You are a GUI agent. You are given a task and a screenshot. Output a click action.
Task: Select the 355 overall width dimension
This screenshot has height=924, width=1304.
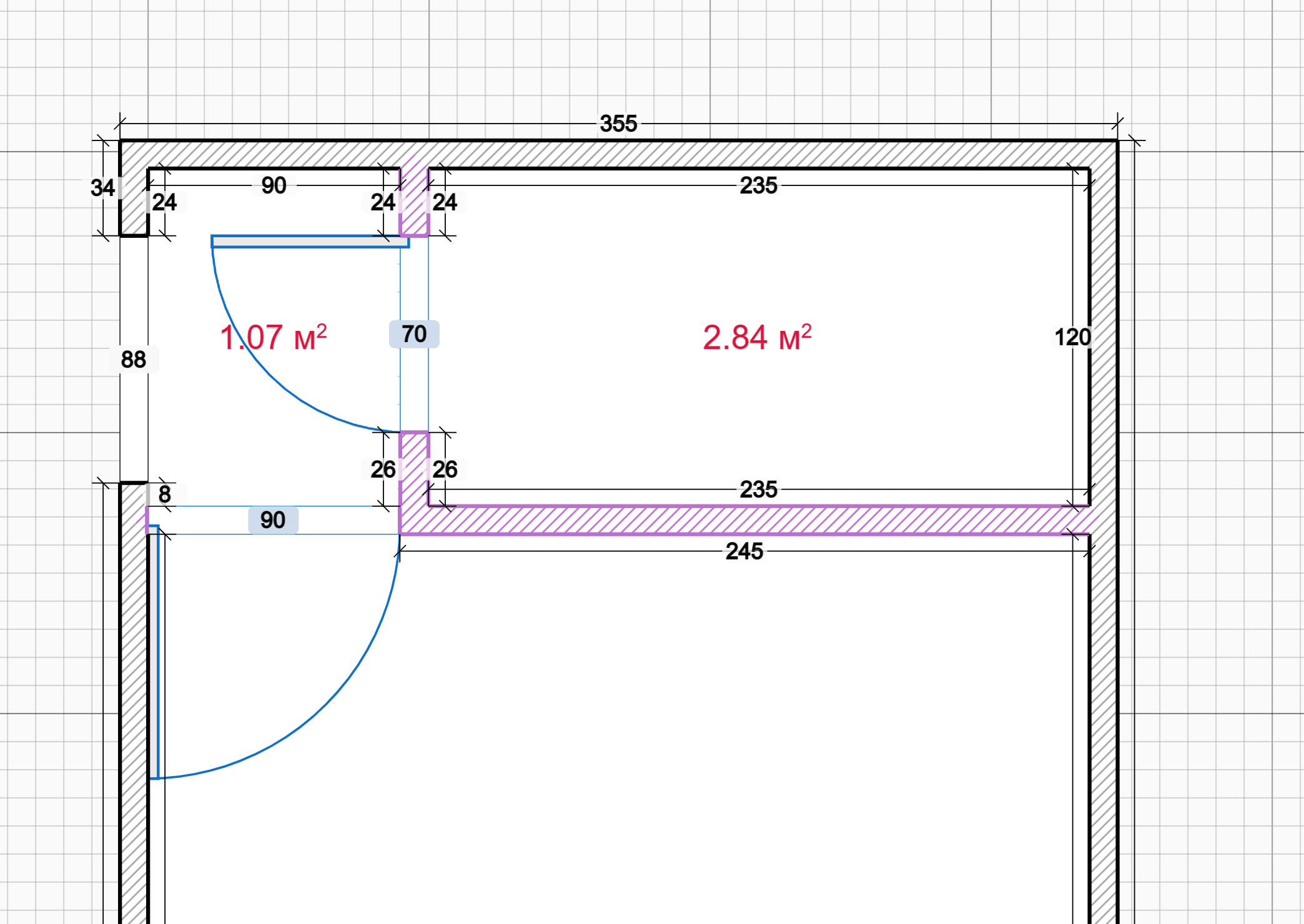click(618, 124)
